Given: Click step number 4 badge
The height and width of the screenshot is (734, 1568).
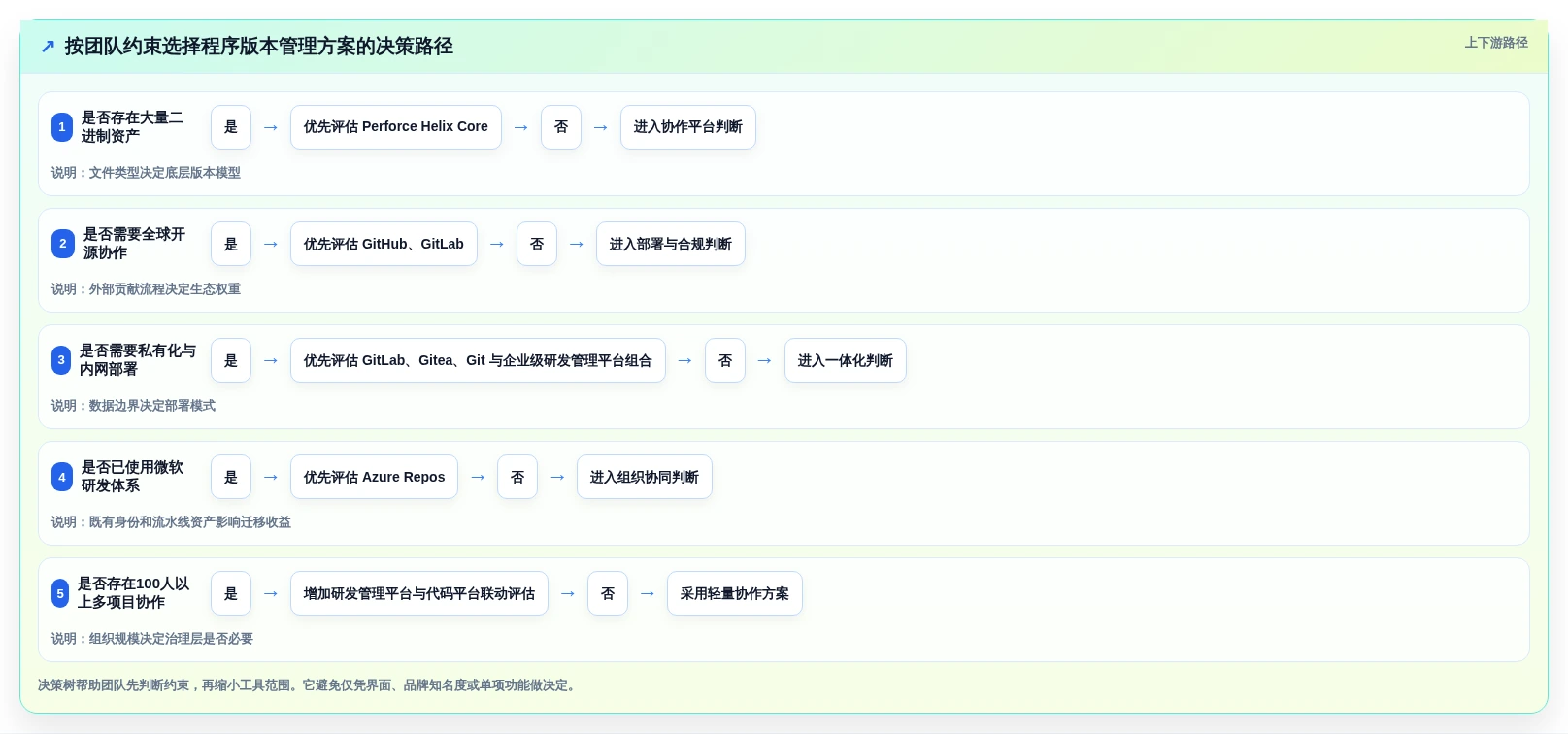Looking at the screenshot, I should (62, 477).
